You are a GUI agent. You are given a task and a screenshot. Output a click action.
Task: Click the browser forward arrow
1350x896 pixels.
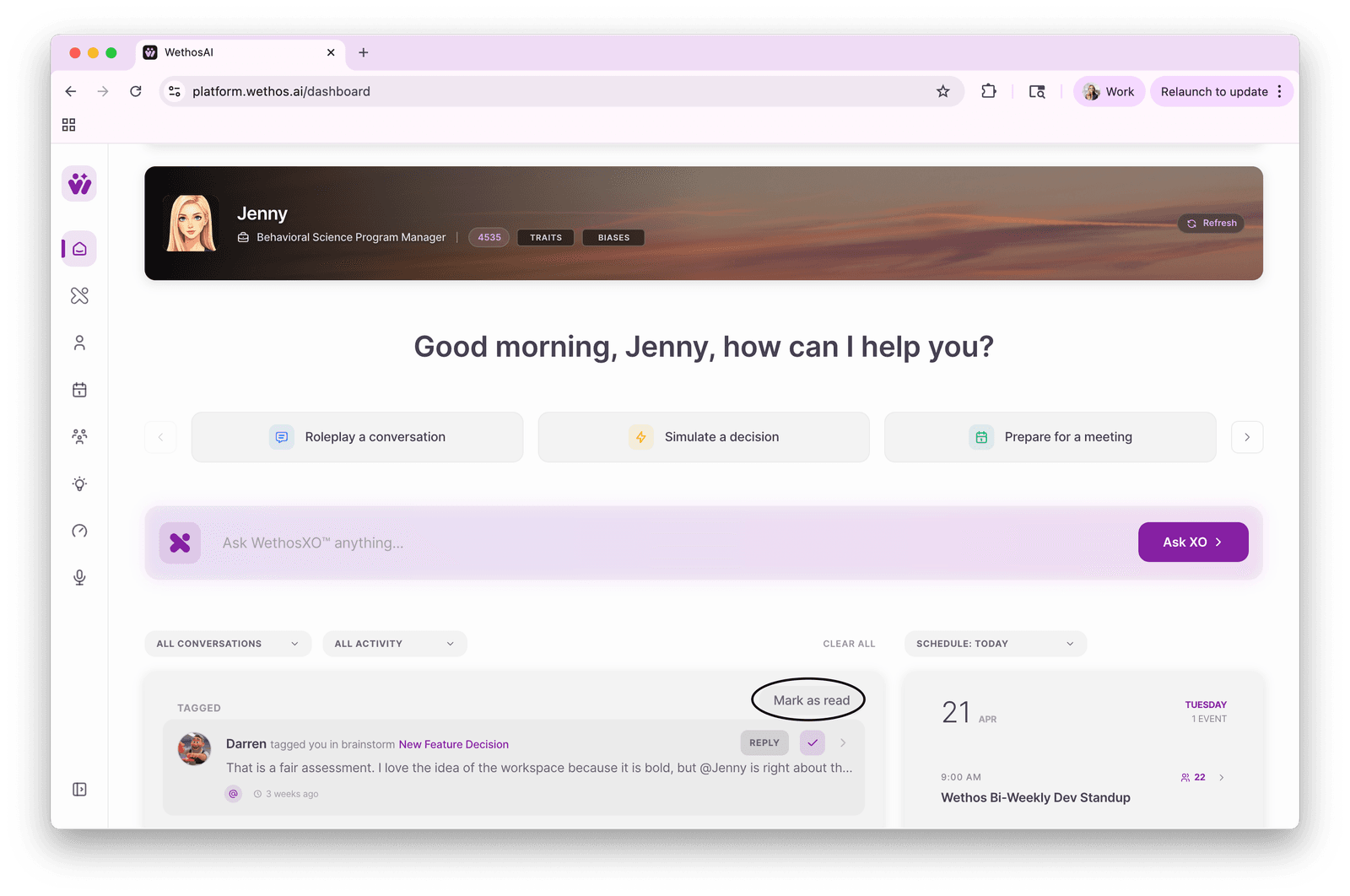[103, 91]
